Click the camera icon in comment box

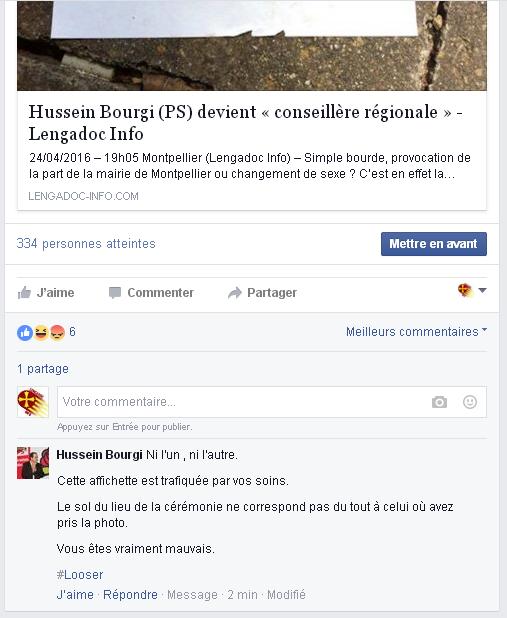point(439,402)
